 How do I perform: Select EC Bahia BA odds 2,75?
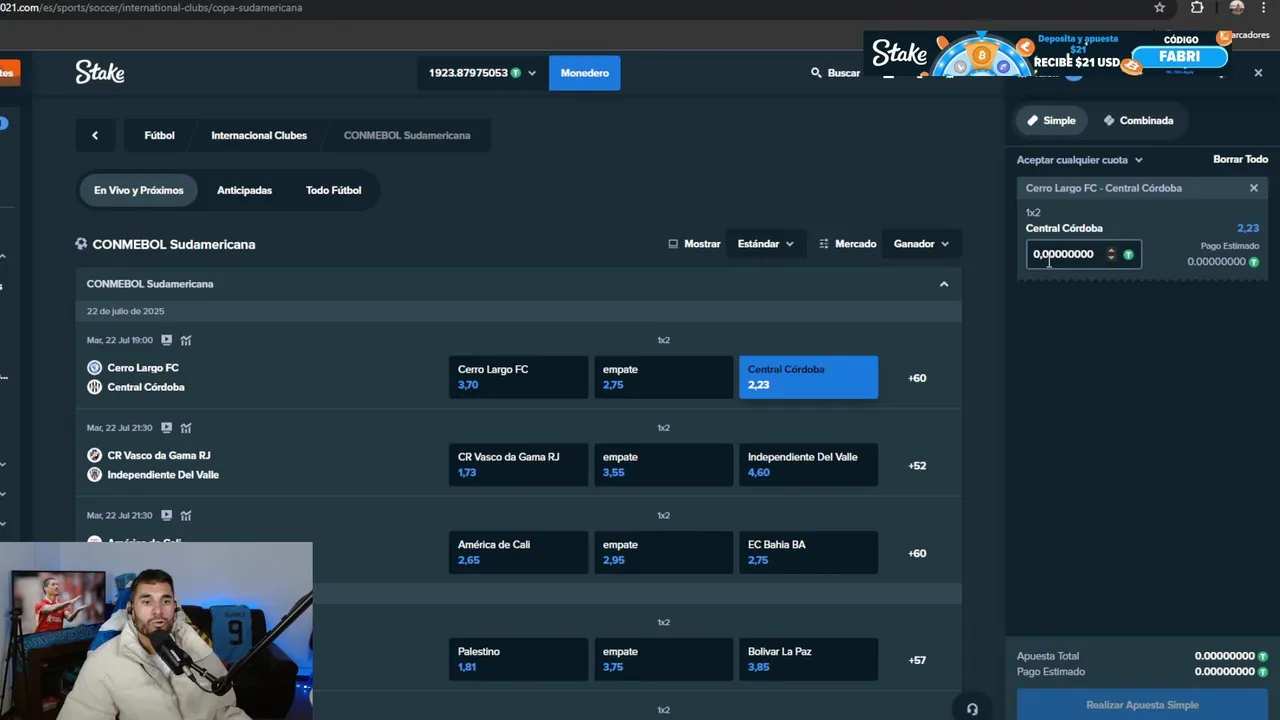(808, 552)
